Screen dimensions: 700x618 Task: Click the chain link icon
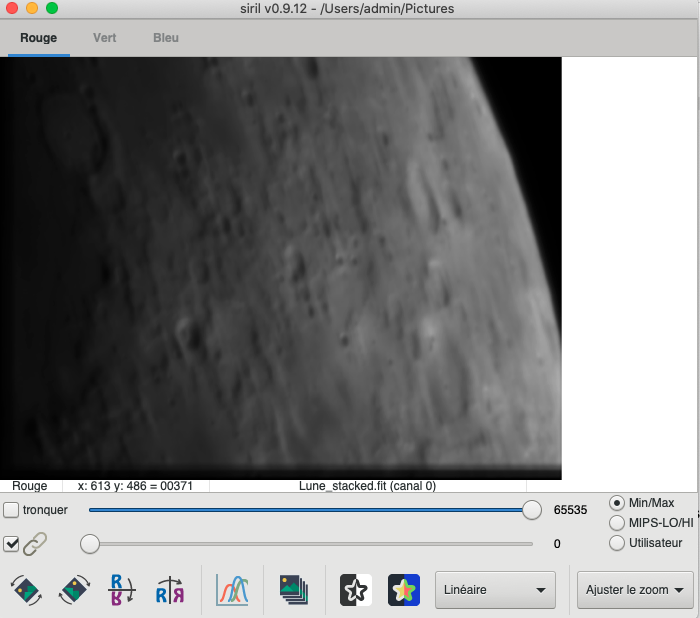35,544
